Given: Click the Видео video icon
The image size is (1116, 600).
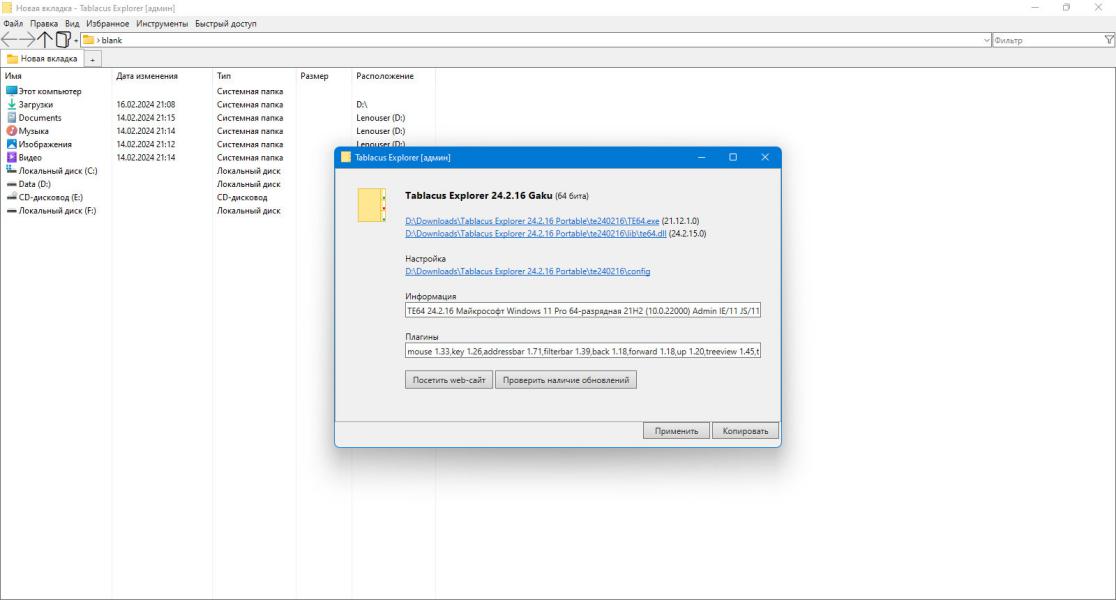Looking at the screenshot, I should (x=11, y=157).
